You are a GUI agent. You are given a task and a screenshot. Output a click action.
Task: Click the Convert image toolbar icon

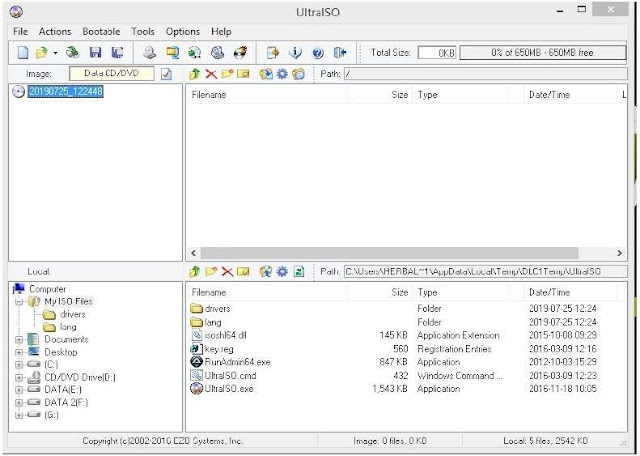[x=195, y=52]
